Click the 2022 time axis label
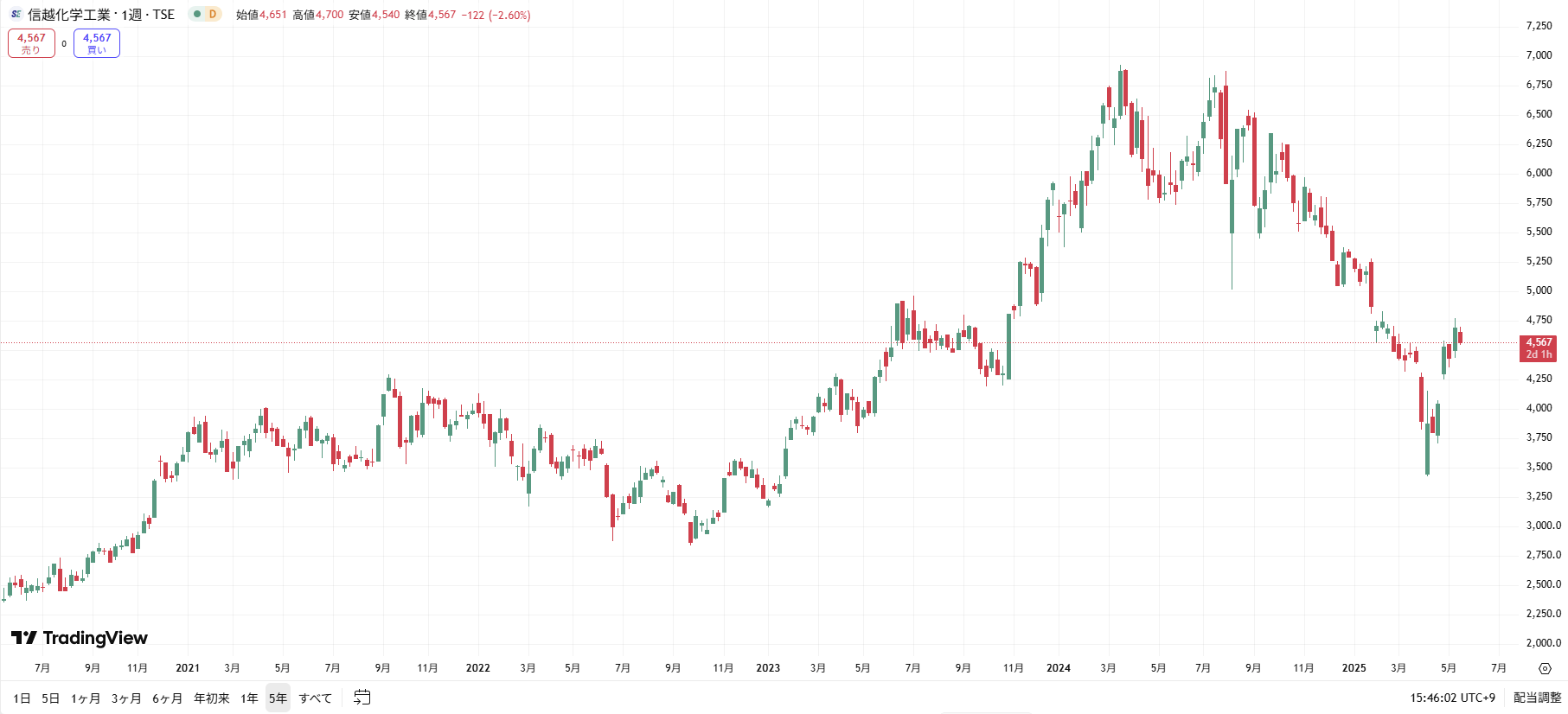 coord(478,668)
